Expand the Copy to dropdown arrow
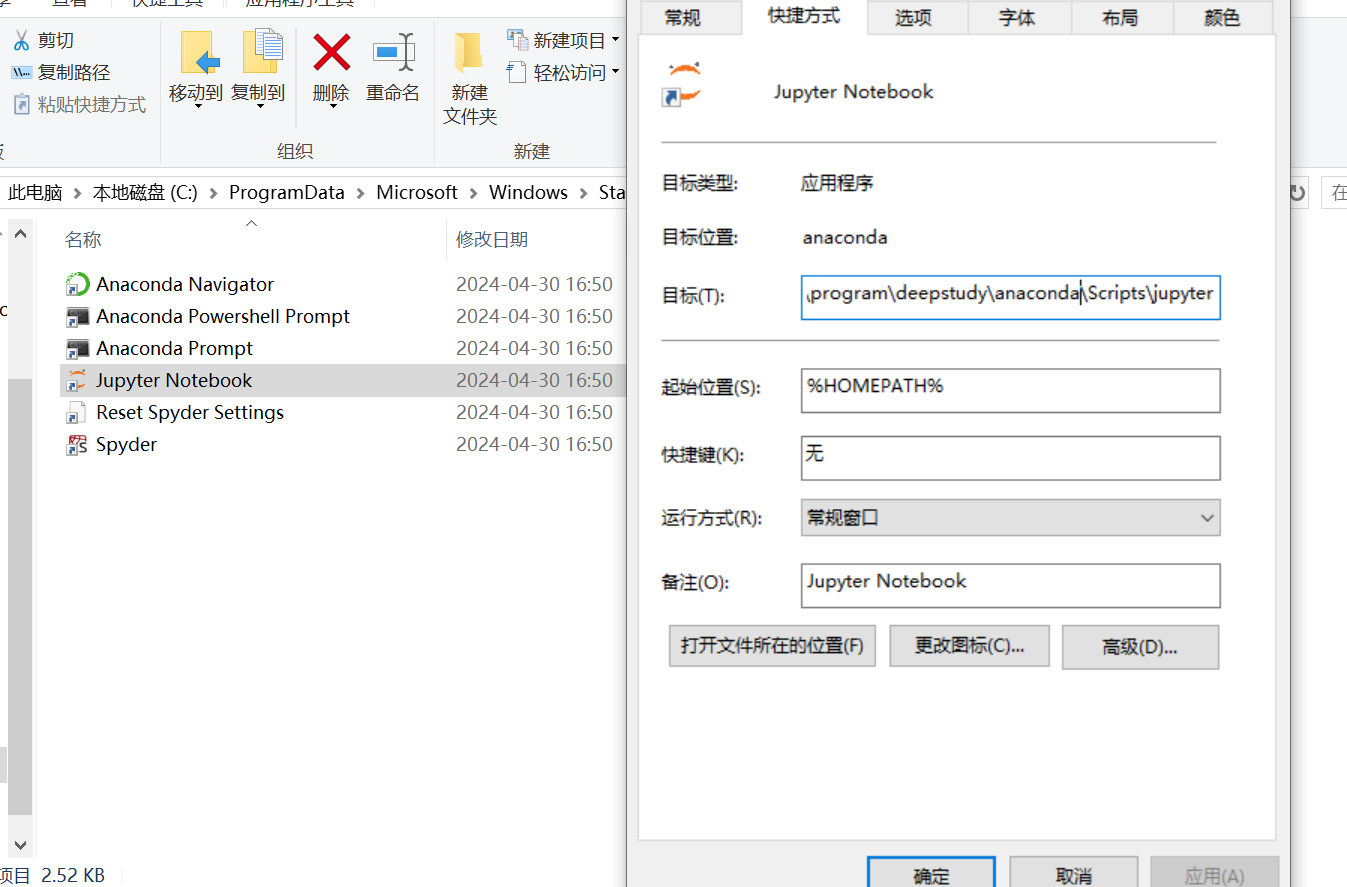Viewport: 1347px width, 887px height. pos(260,107)
